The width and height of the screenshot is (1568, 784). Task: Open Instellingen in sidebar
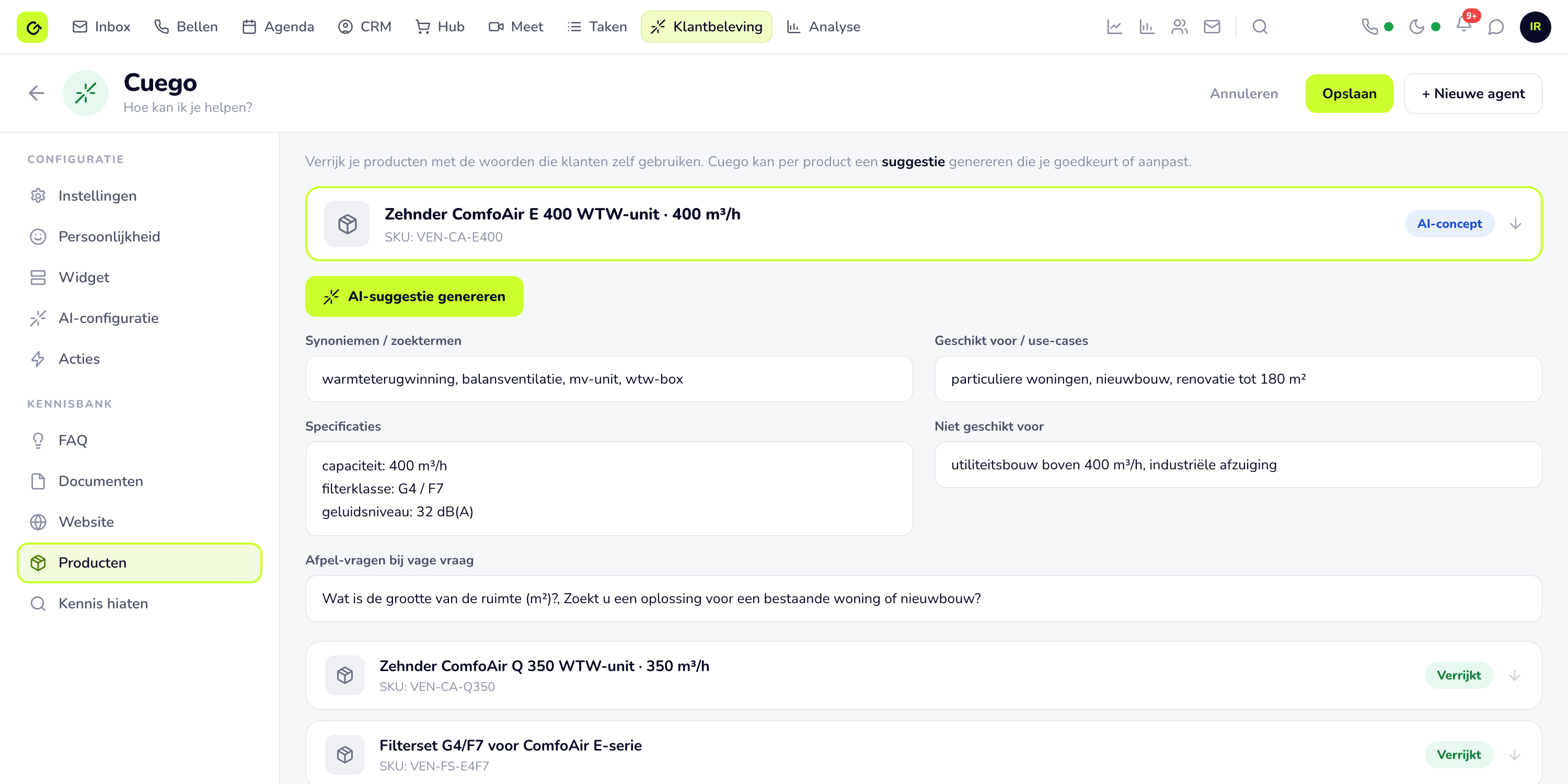coord(140,196)
